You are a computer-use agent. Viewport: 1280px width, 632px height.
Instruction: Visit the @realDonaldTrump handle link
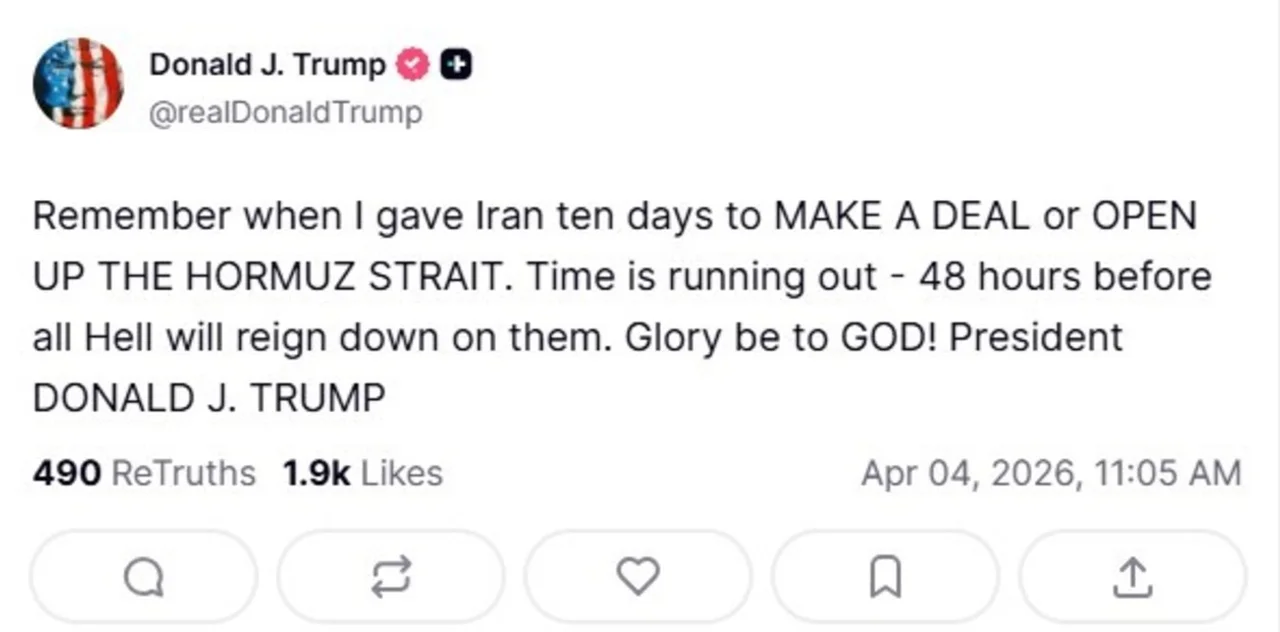point(285,113)
